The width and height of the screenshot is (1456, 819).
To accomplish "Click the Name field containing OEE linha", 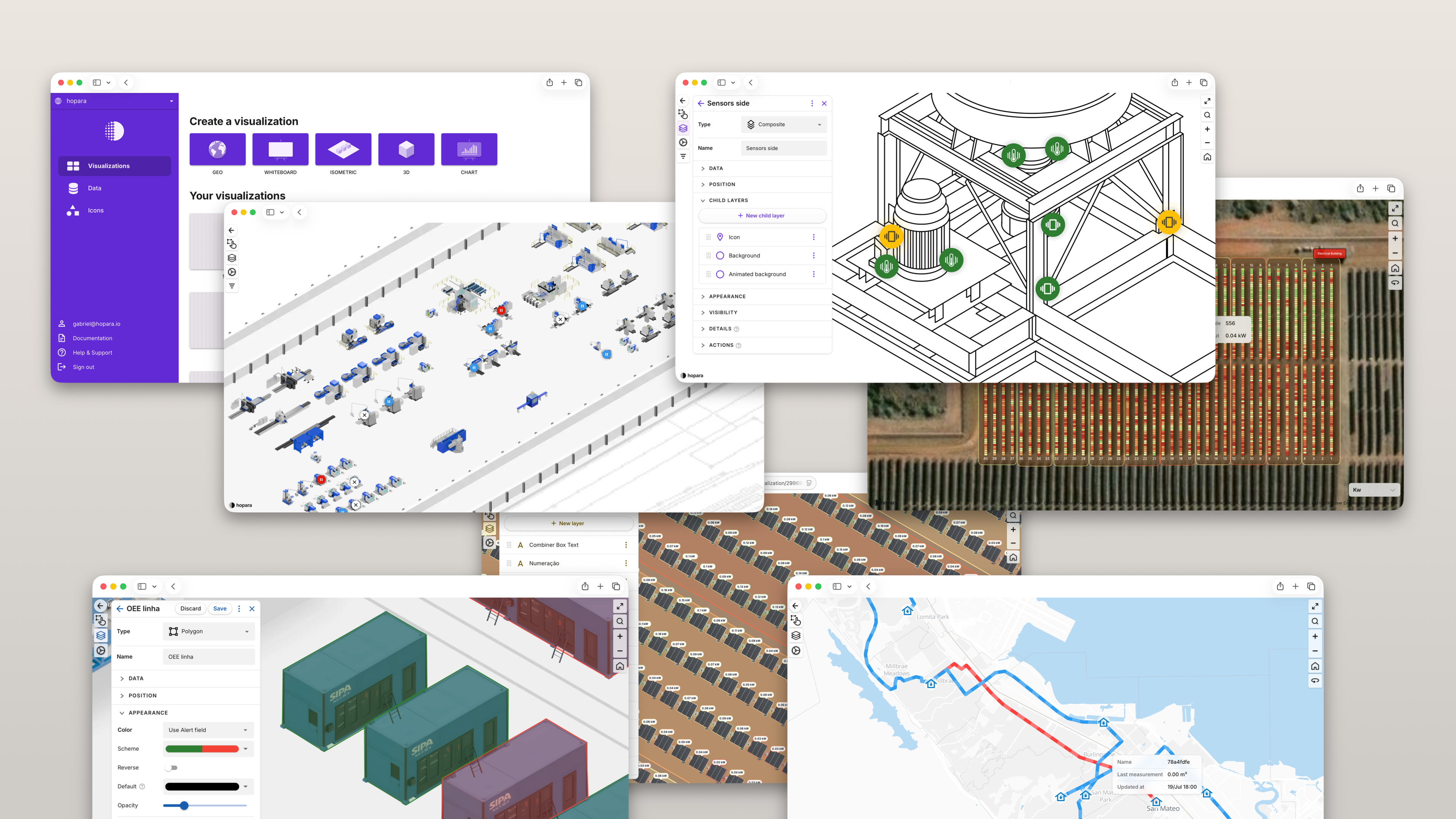I will pyautogui.click(x=209, y=657).
